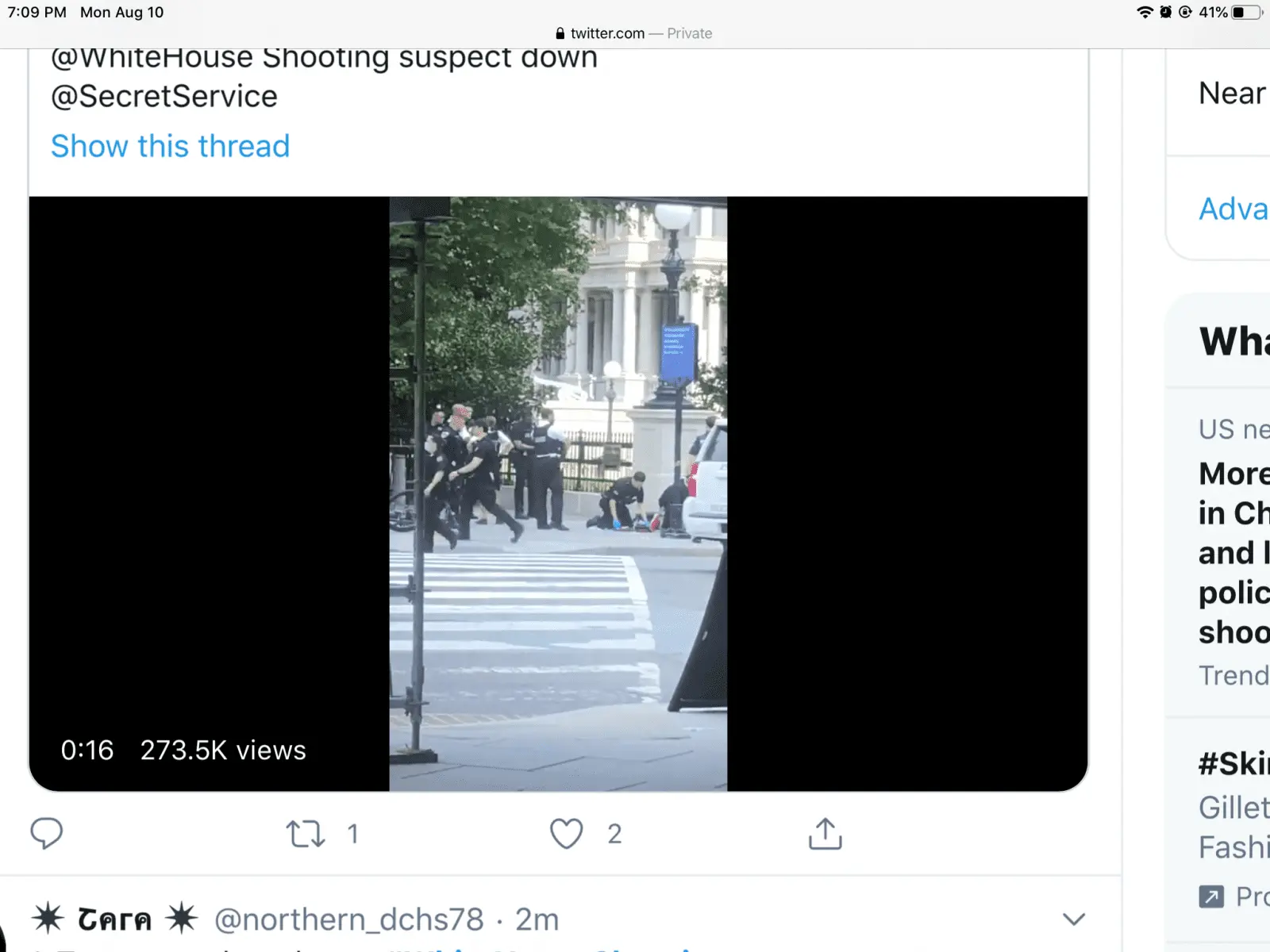Click the @SecretService mention
Screen dimensions: 1270x952
click(164, 97)
